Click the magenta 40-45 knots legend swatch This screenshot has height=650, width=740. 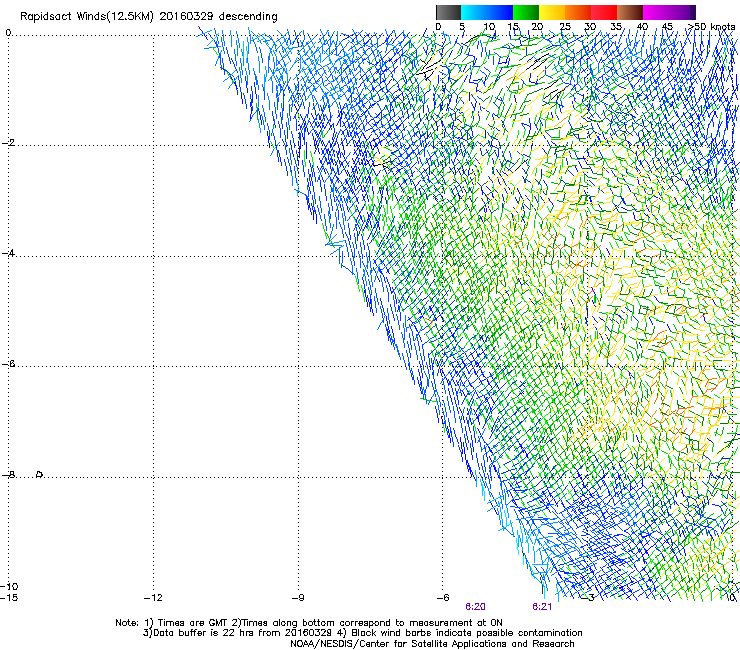656,12
